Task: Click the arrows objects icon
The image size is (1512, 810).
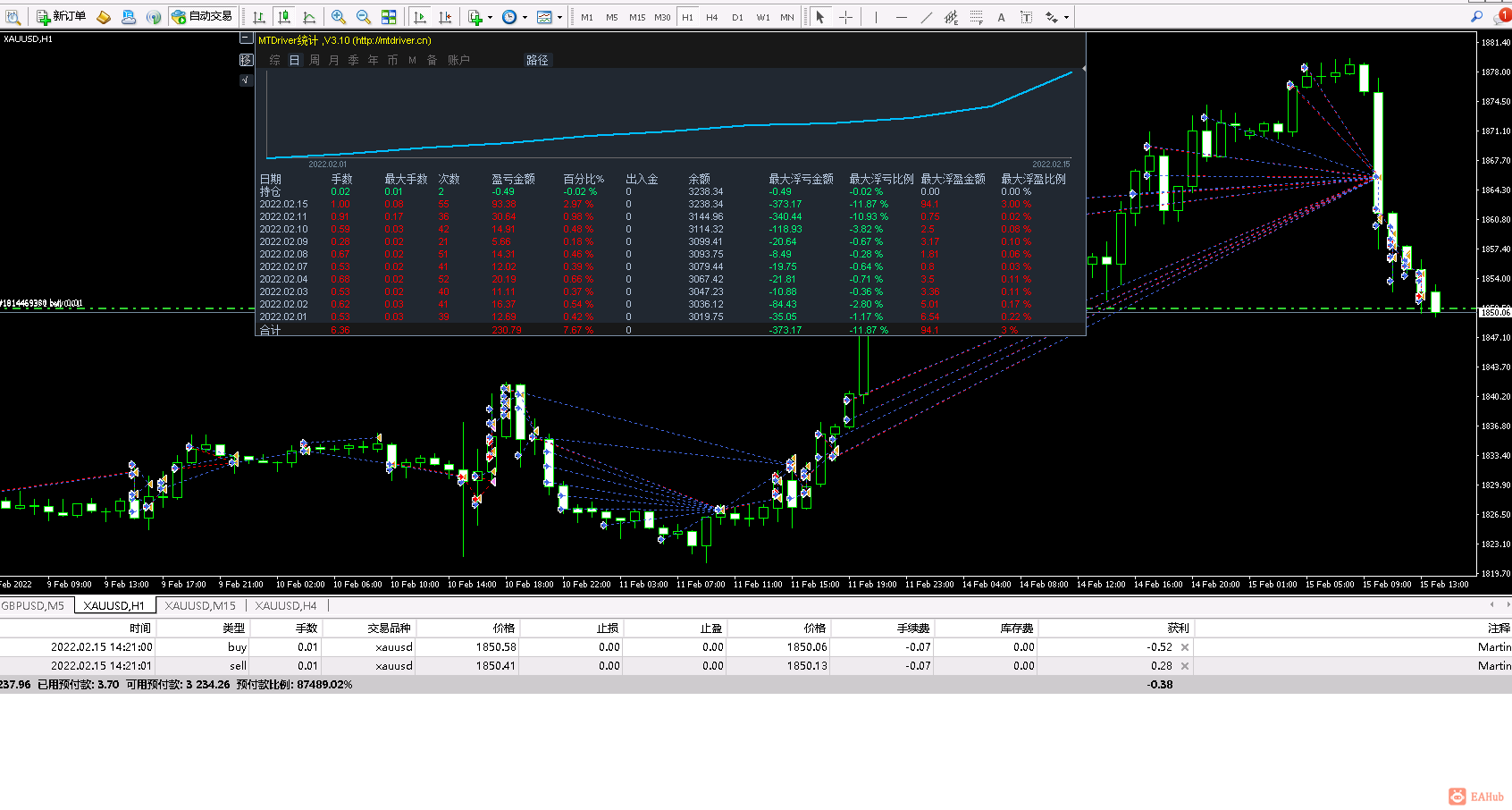Action: click(x=1051, y=16)
